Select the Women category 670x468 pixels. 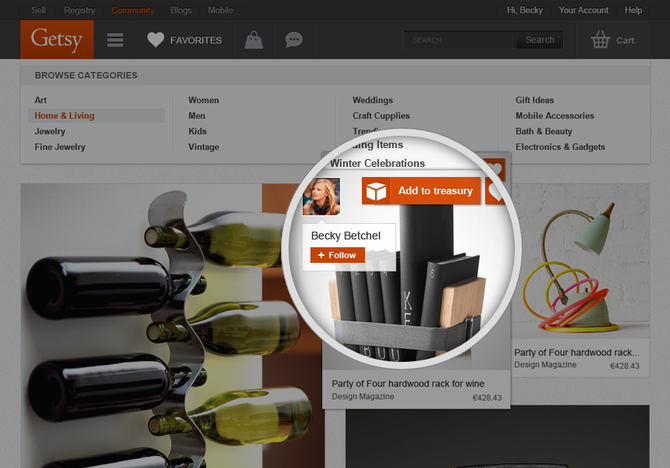204,100
